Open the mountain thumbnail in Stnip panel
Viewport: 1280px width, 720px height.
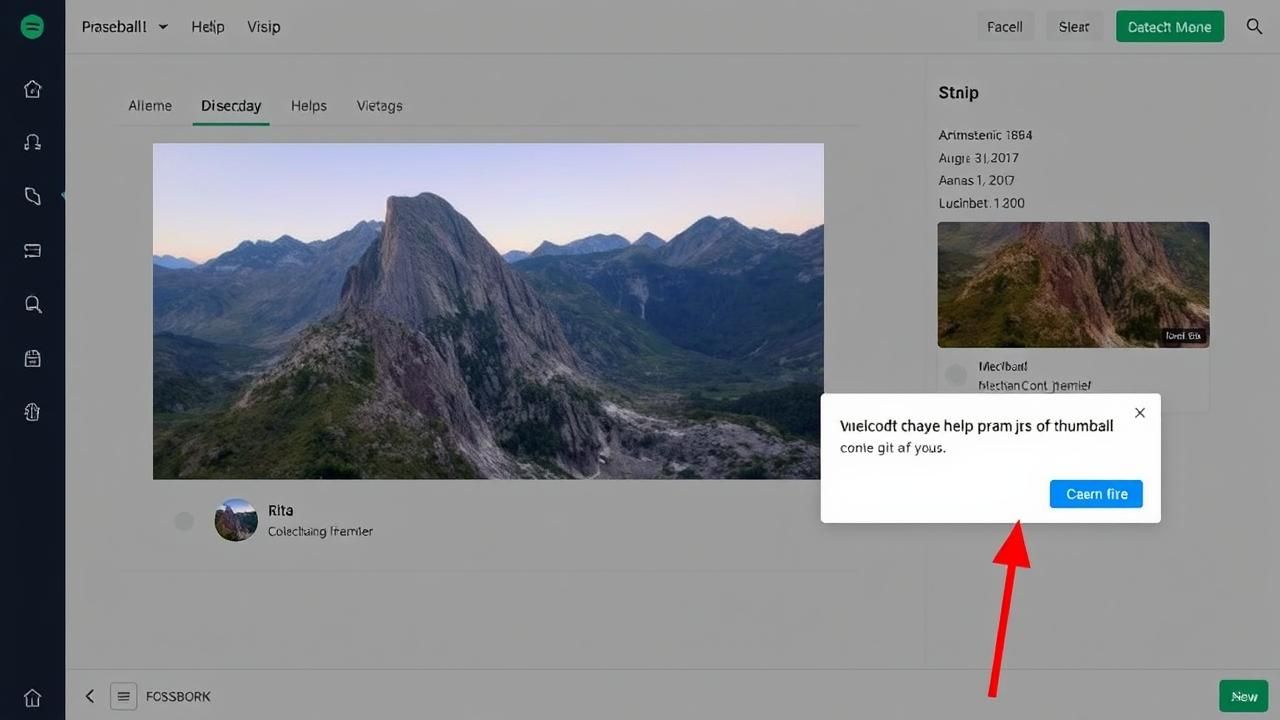(x=1073, y=285)
